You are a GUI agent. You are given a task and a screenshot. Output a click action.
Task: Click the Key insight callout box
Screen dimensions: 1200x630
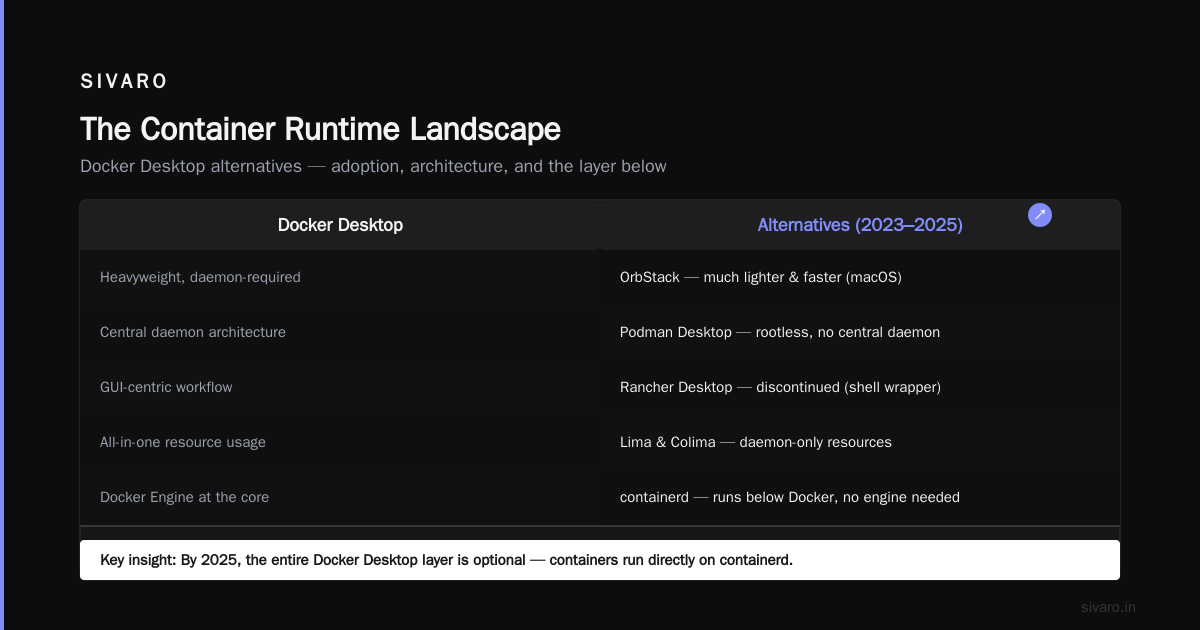[x=600, y=560]
